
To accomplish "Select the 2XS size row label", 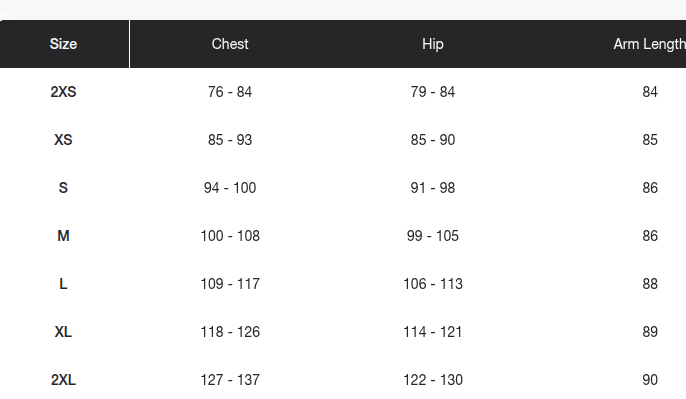I will [63, 92].
